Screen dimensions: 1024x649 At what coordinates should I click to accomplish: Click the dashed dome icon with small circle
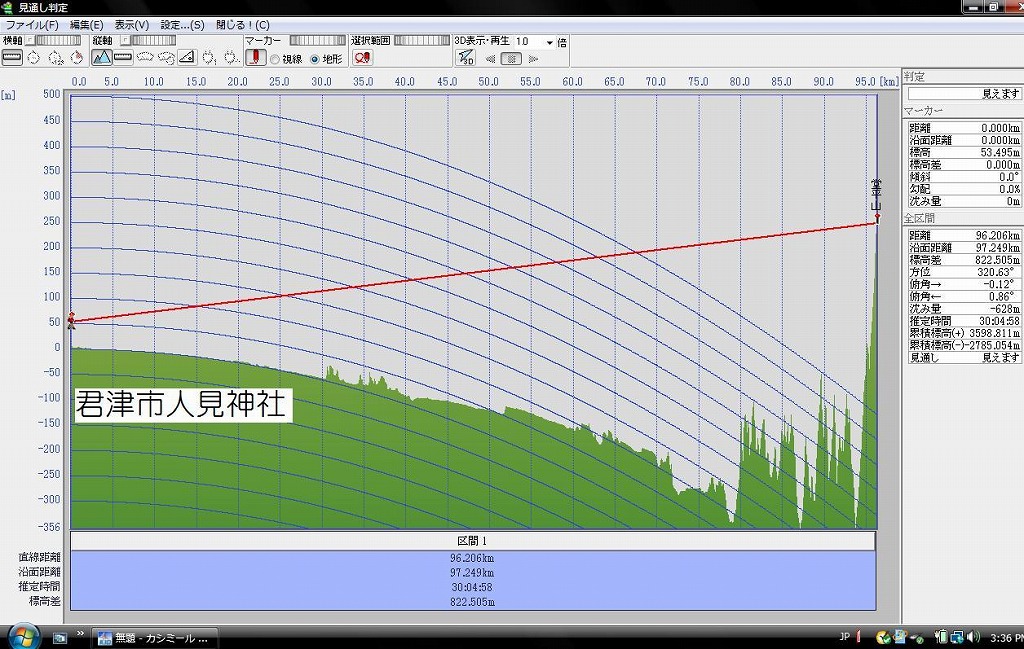click(x=166, y=58)
